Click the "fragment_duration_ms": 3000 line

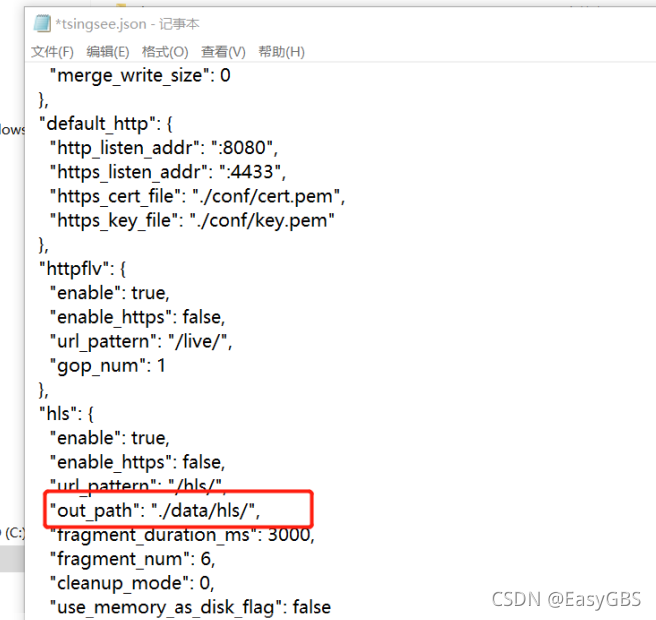182,535
